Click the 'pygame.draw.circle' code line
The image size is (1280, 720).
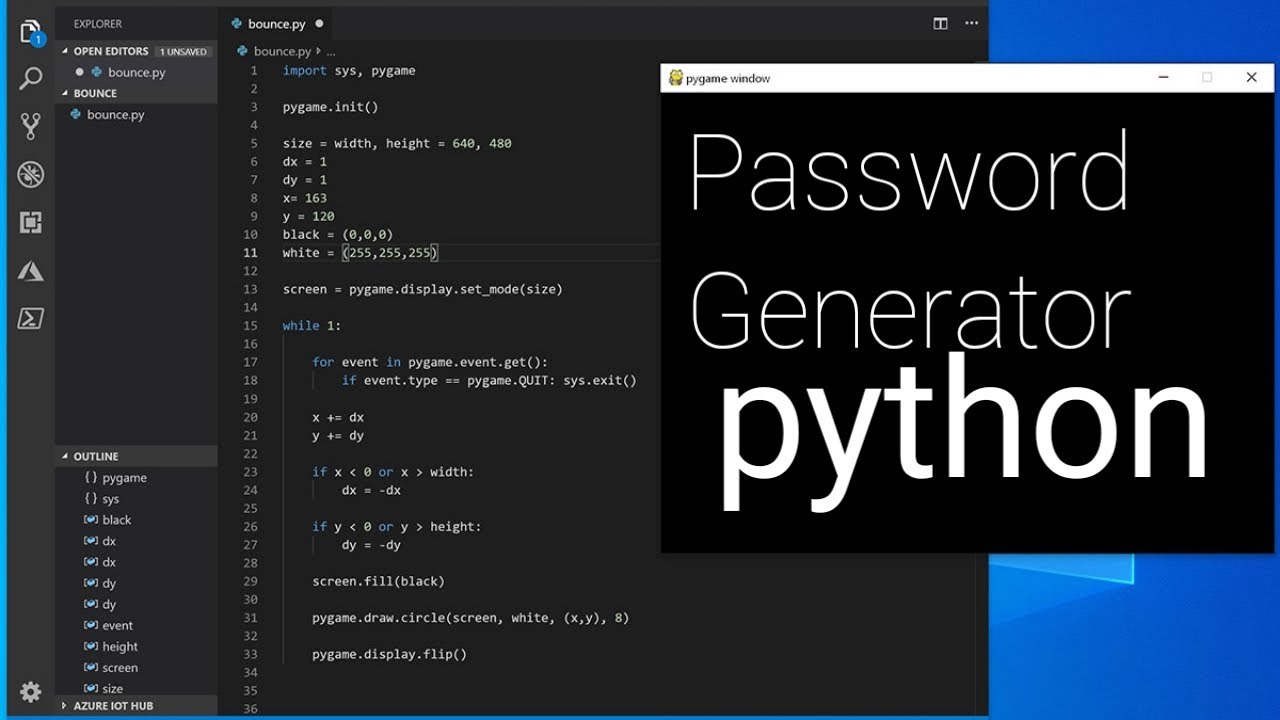pos(471,618)
